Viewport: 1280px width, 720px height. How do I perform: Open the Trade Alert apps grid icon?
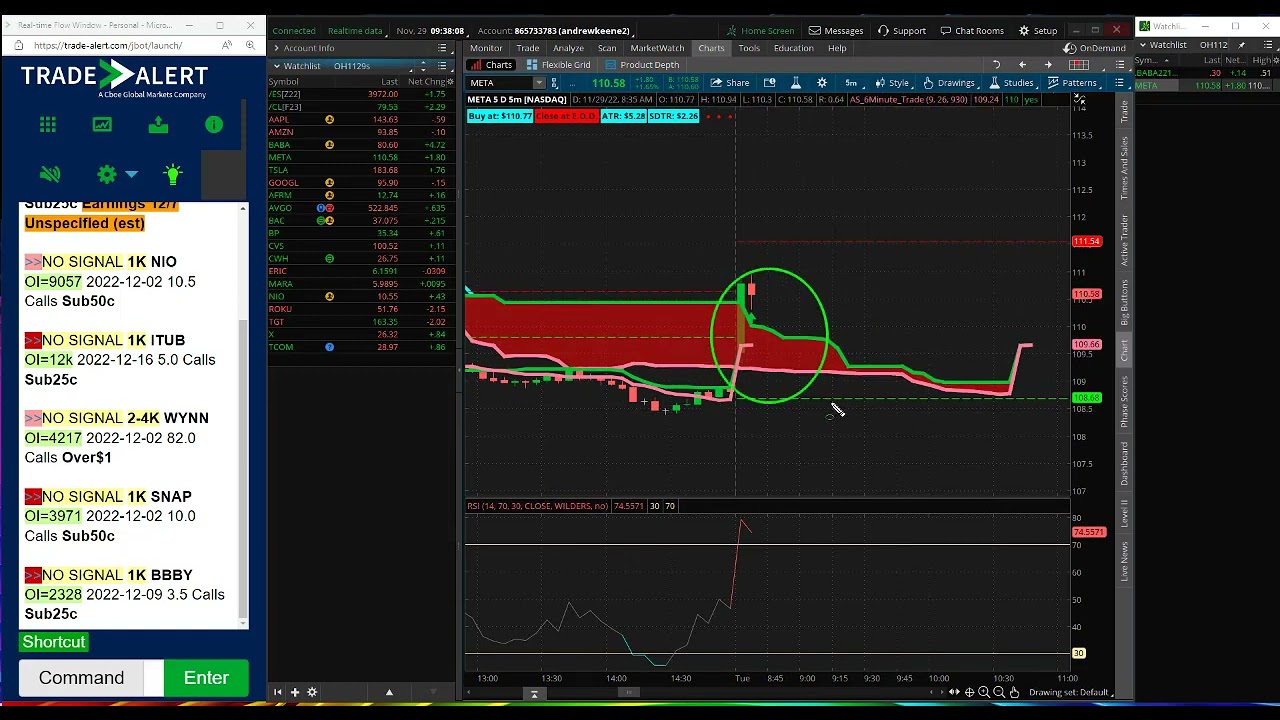(48, 125)
